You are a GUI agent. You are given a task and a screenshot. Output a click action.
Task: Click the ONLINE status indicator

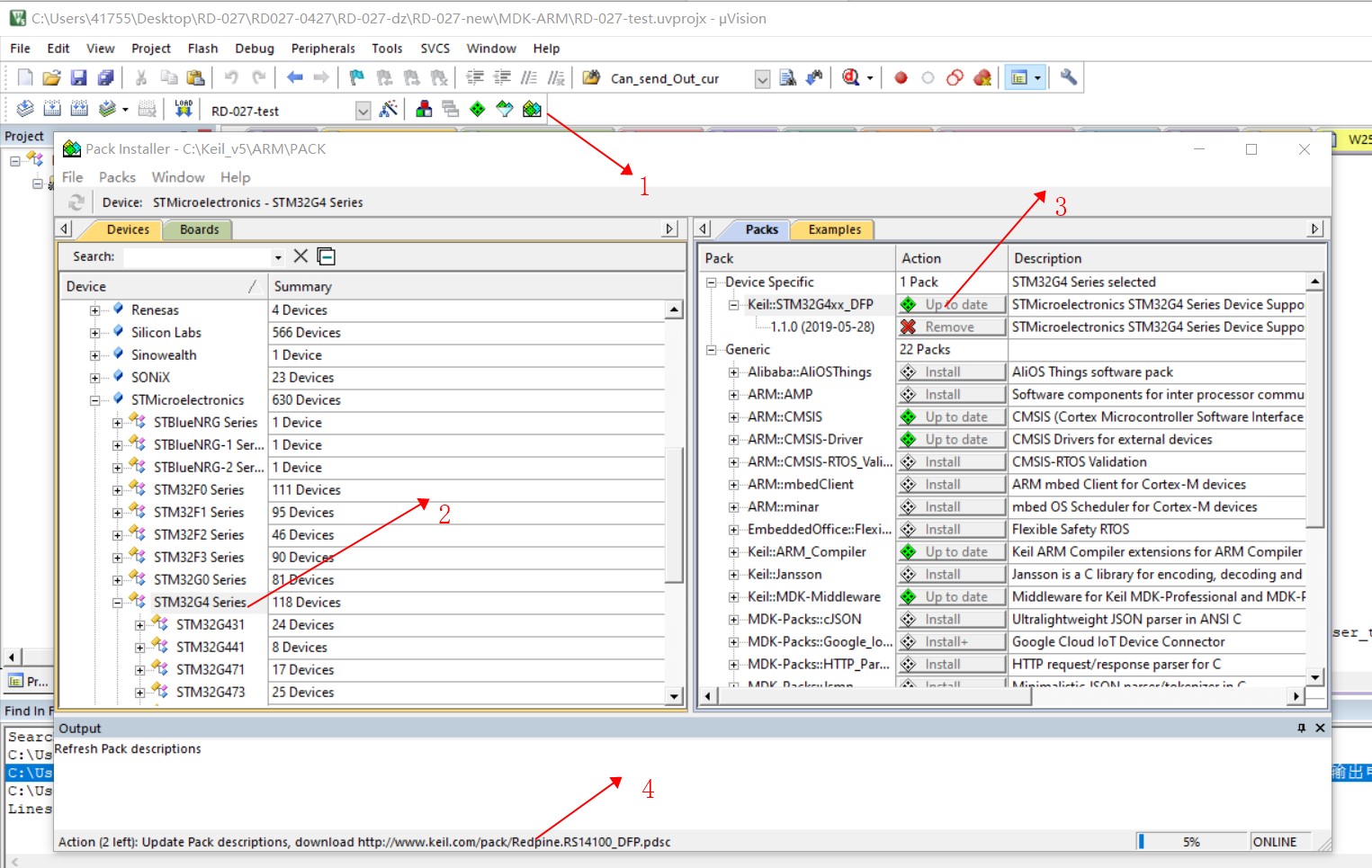1275,842
